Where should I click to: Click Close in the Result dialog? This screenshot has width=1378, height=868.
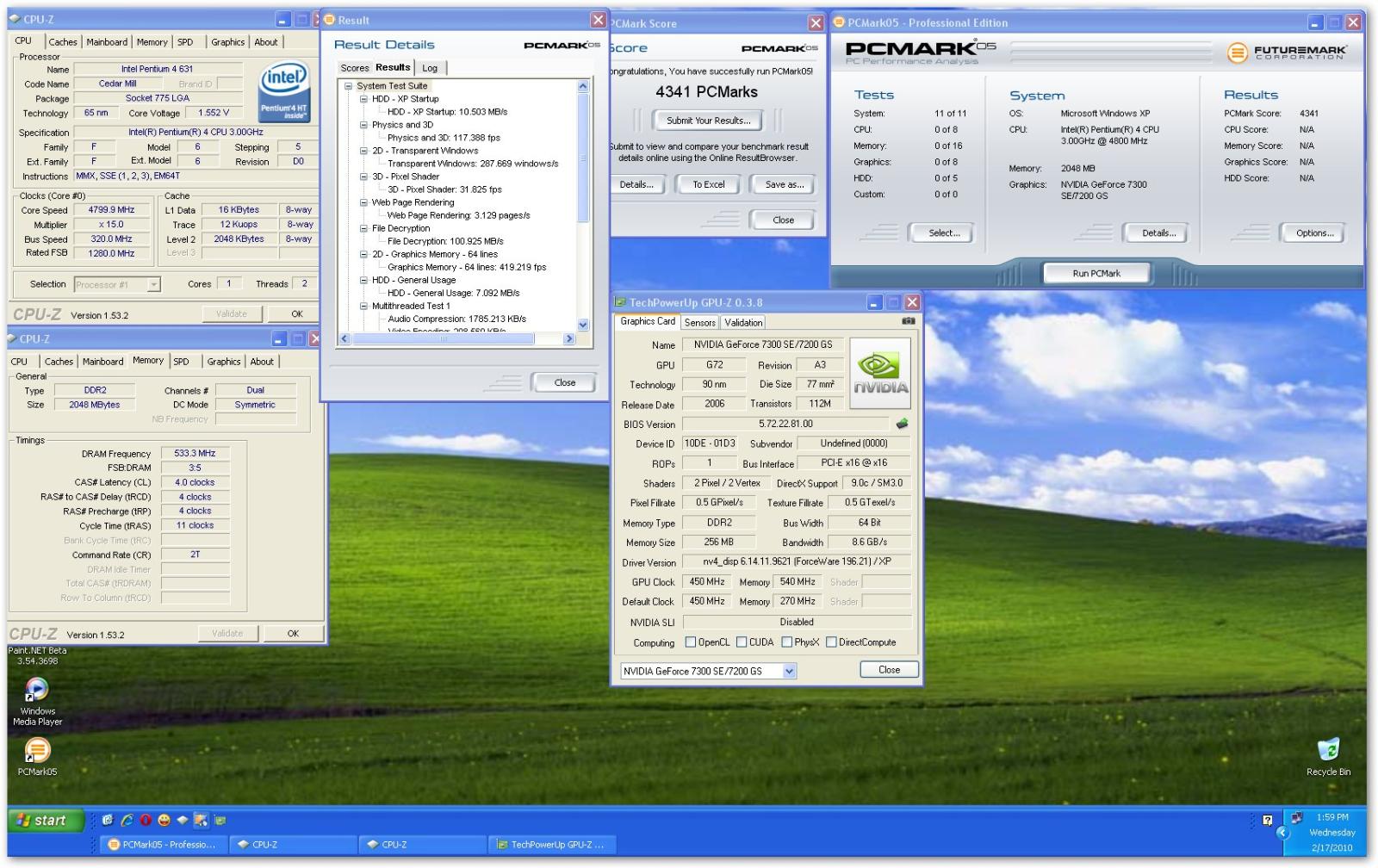(565, 382)
